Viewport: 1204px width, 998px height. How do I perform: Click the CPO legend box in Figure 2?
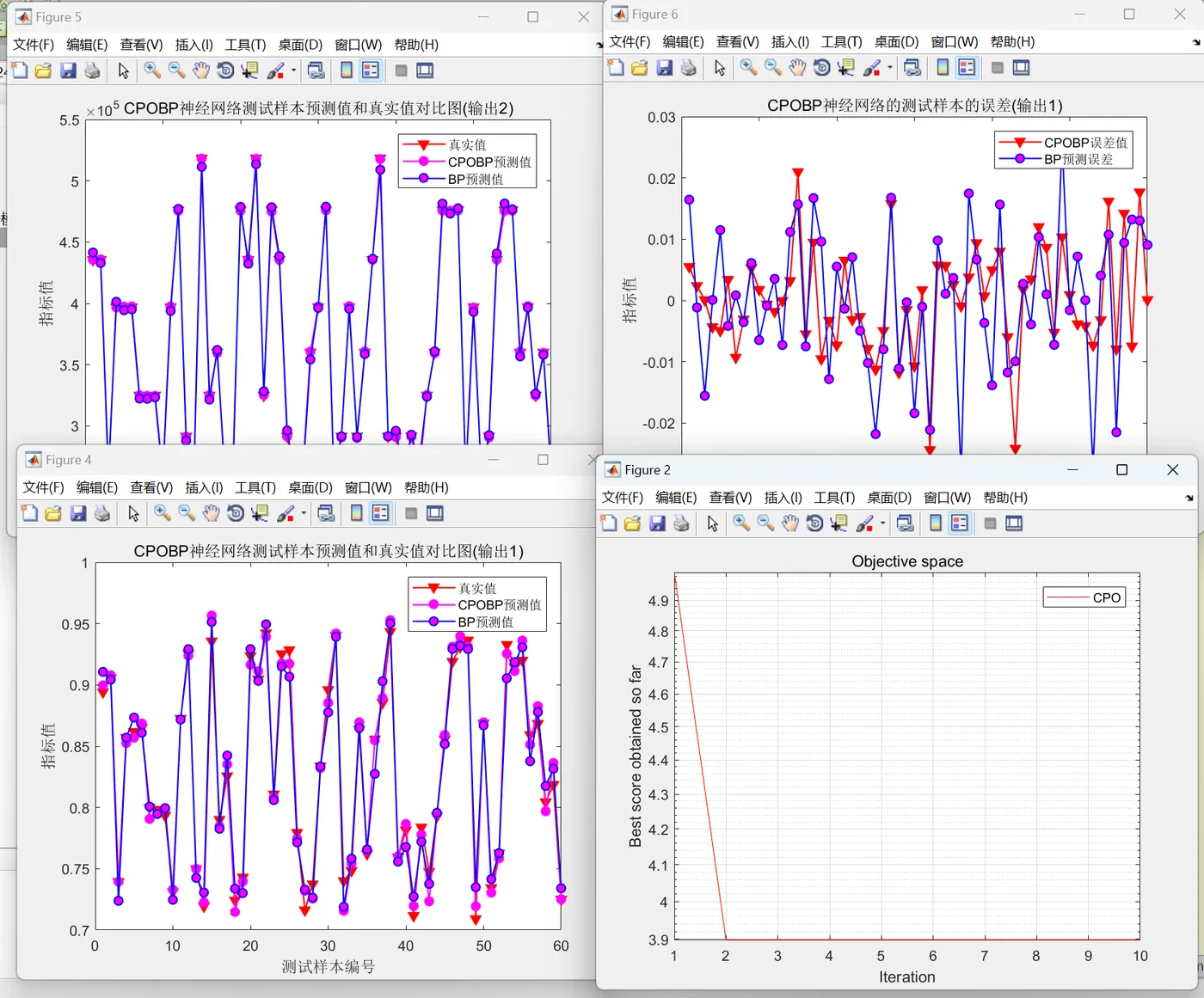click(1084, 597)
